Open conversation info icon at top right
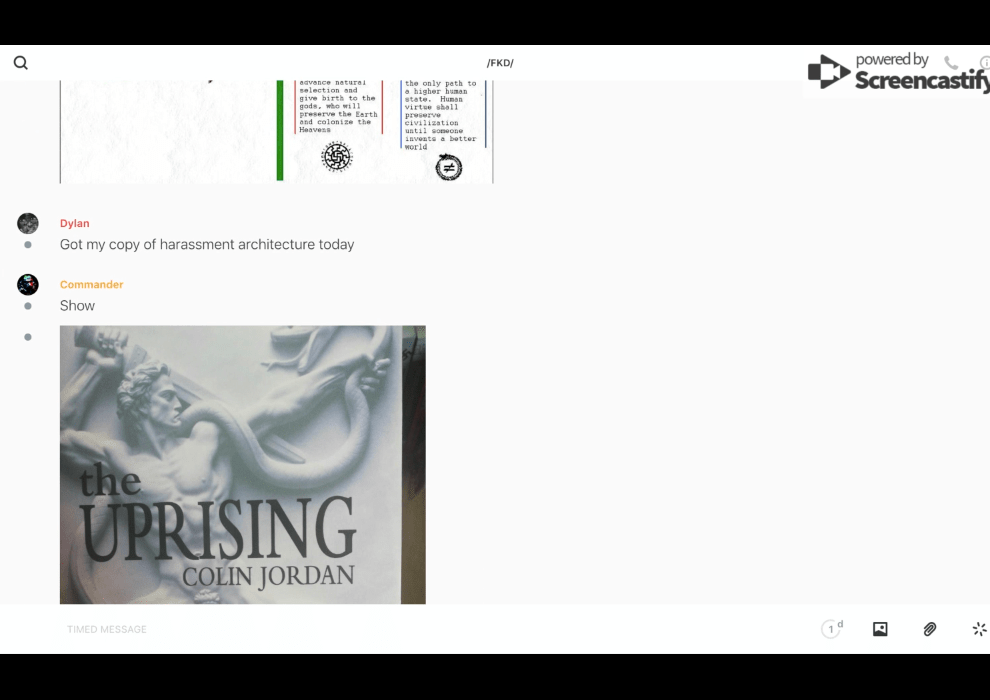The width and height of the screenshot is (990, 700). (984, 63)
